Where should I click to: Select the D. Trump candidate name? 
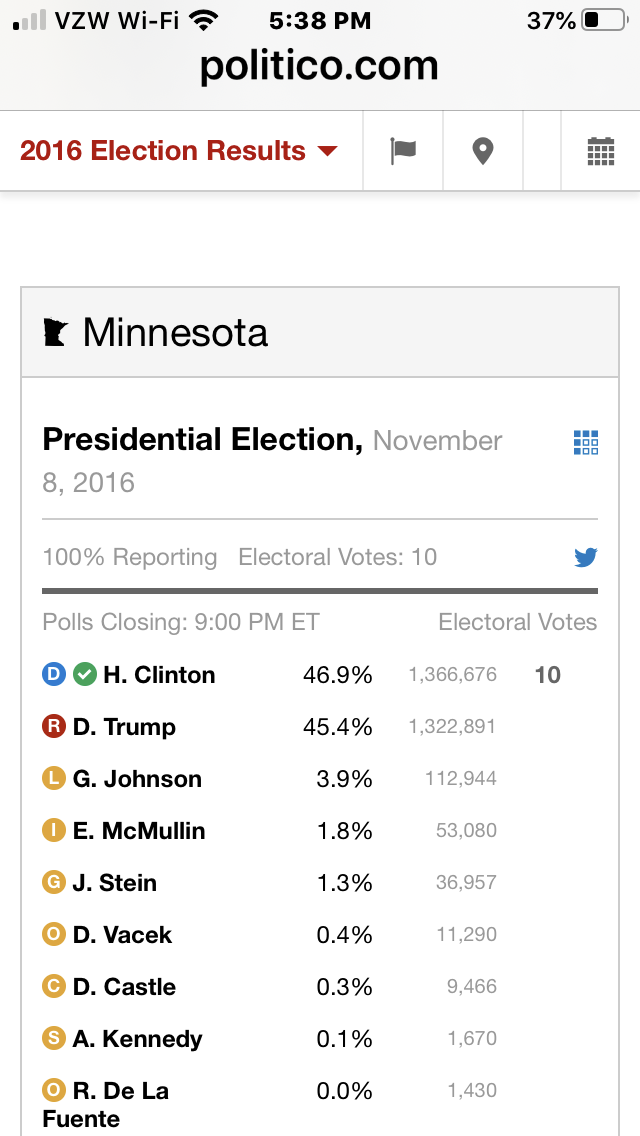pos(124,727)
